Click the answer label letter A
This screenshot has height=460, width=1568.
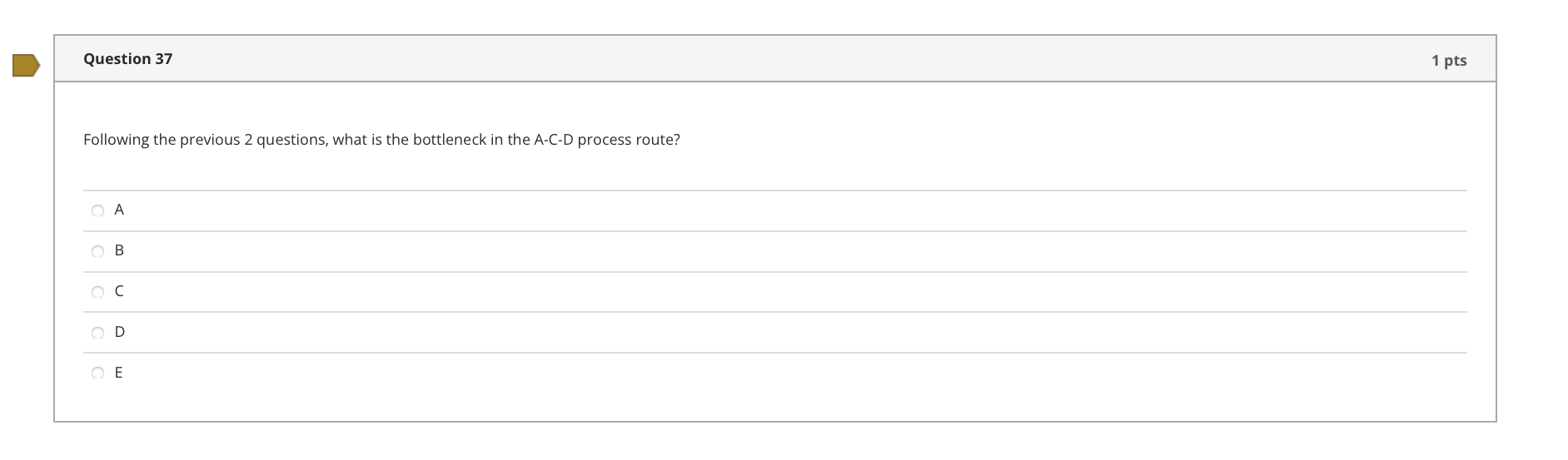pyautogui.click(x=119, y=210)
